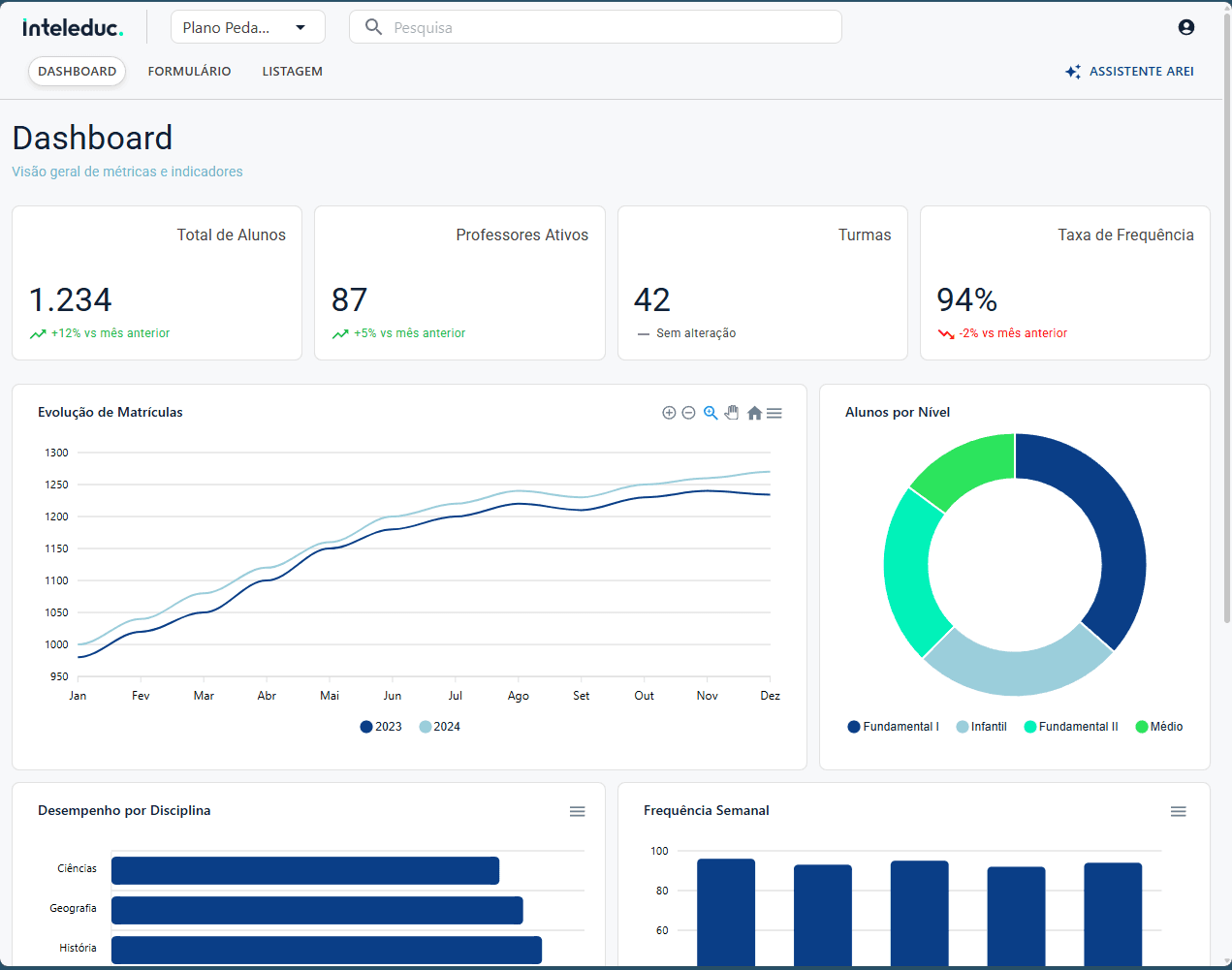1232x970 pixels.
Task: Click the 'Professores Ativos' card title
Action: click(522, 235)
